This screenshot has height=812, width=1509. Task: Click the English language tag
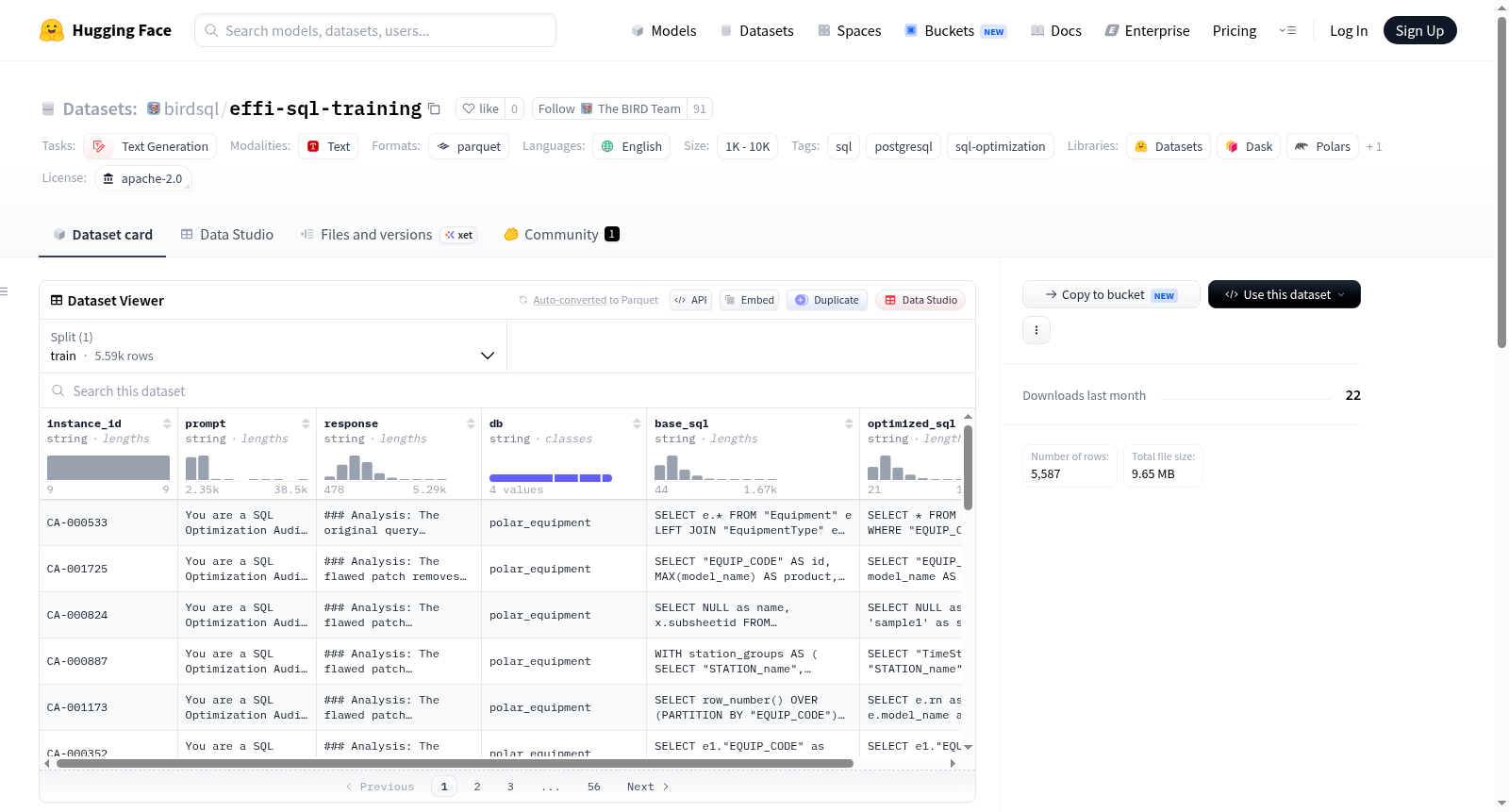(632, 146)
